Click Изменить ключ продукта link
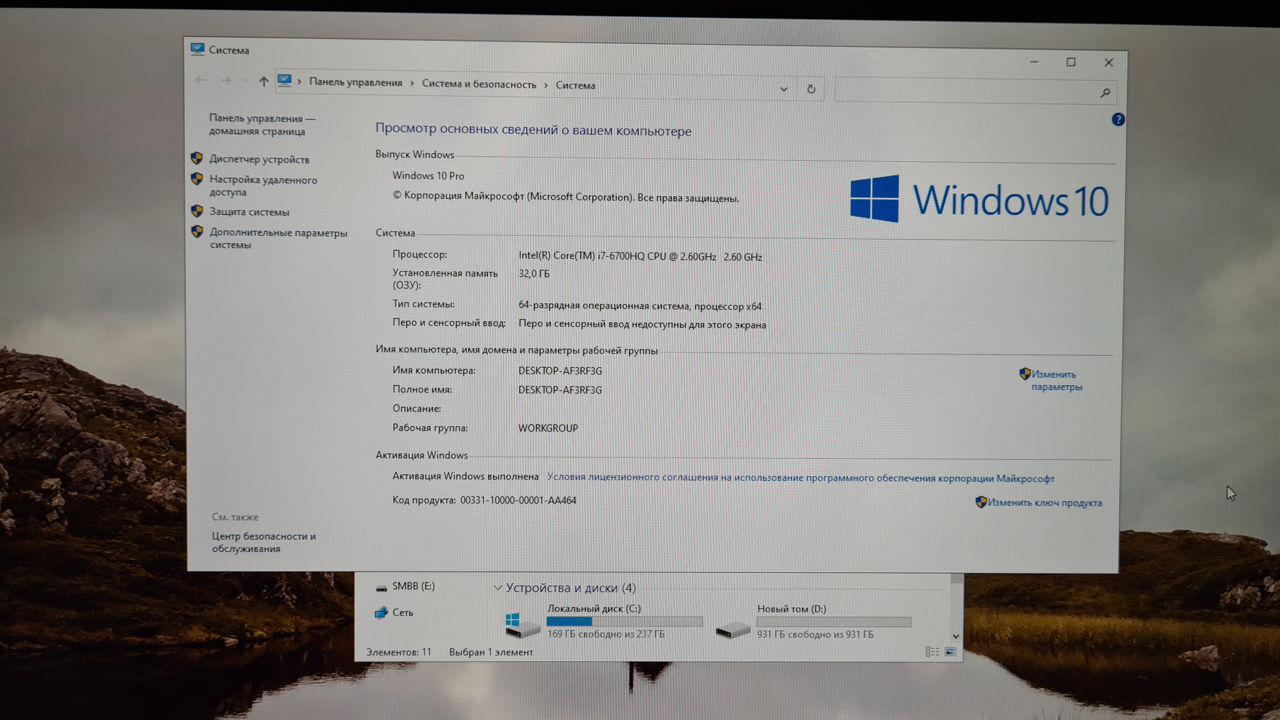Viewport: 1280px width, 720px height. tap(1045, 503)
